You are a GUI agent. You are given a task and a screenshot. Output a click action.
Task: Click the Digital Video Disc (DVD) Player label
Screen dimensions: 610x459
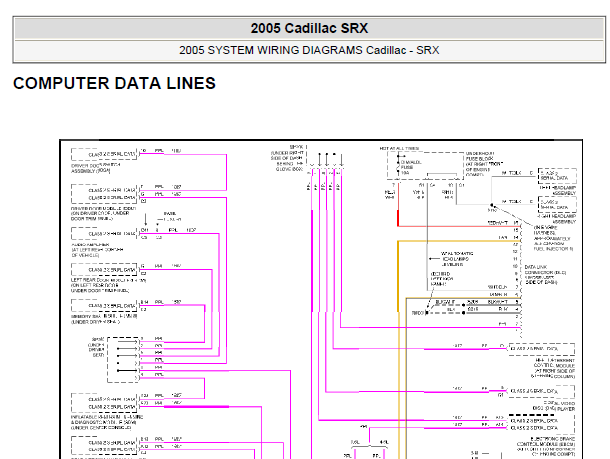(554, 406)
